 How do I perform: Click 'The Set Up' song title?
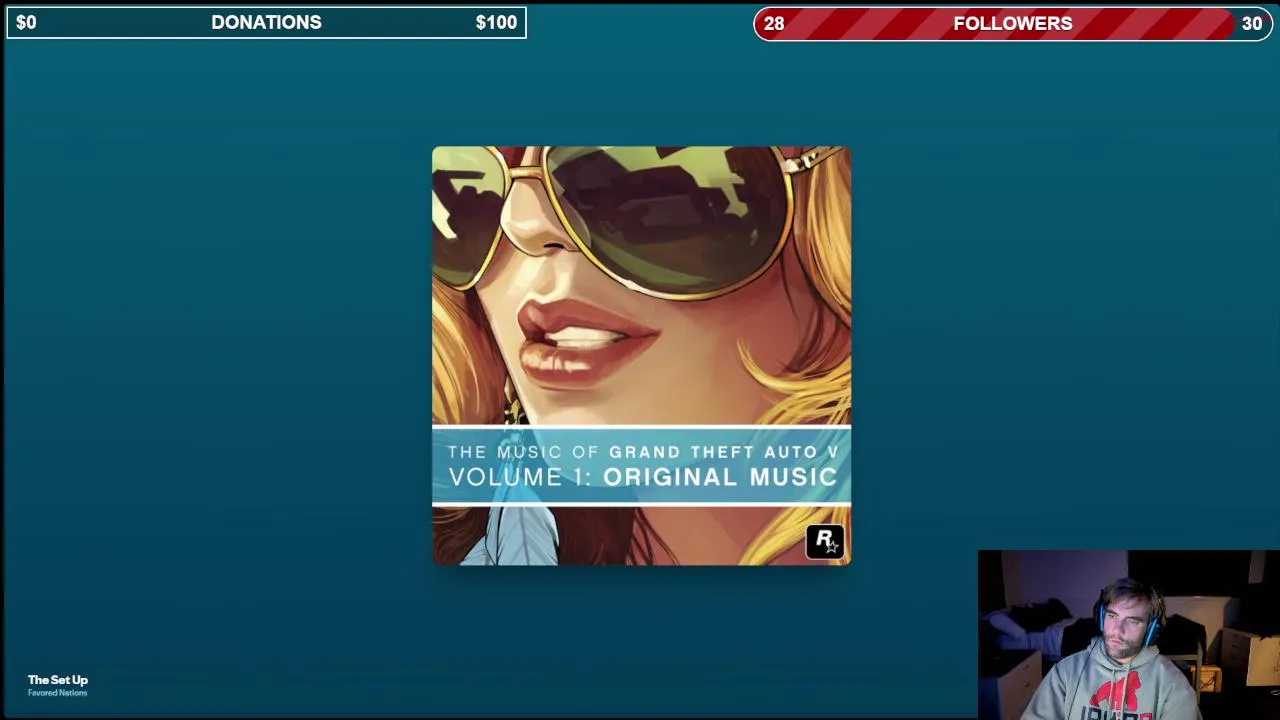tap(58, 680)
